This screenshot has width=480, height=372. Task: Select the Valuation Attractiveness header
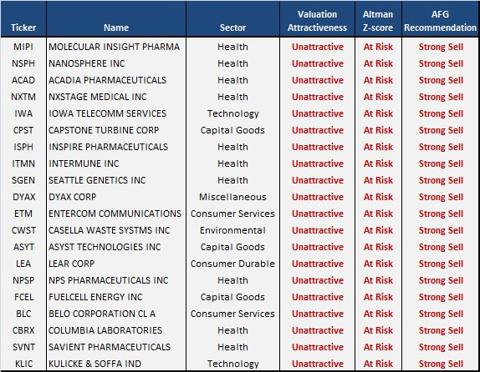[317, 21]
